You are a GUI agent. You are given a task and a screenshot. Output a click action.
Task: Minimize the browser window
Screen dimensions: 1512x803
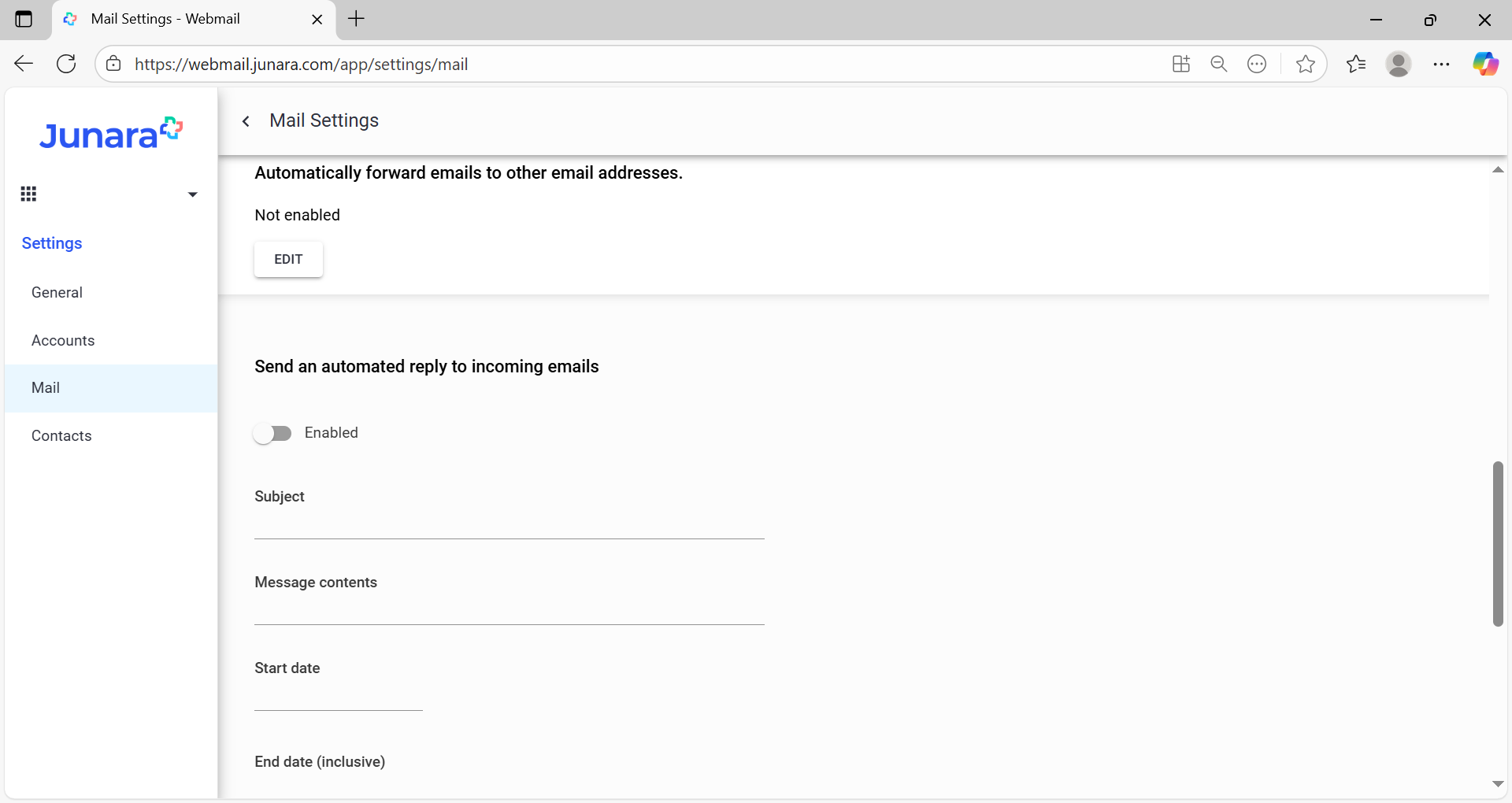[x=1377, y=20]
